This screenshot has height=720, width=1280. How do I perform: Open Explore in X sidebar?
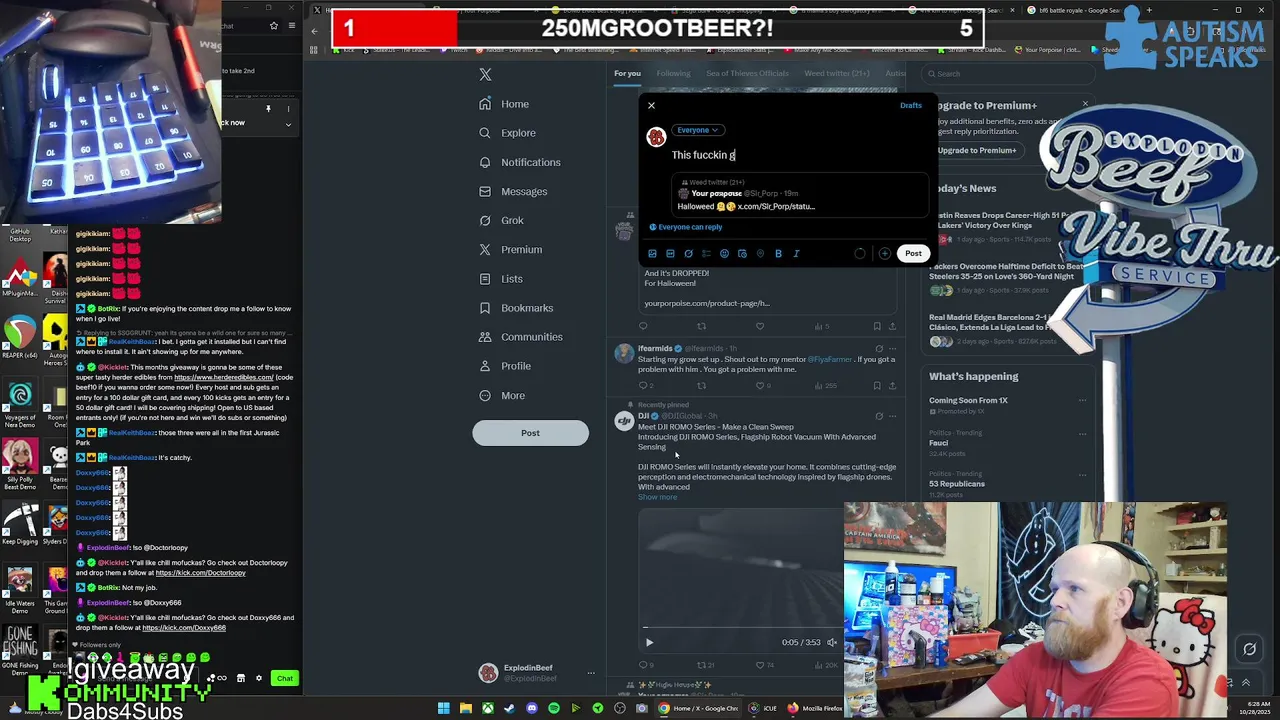[507, 133]
